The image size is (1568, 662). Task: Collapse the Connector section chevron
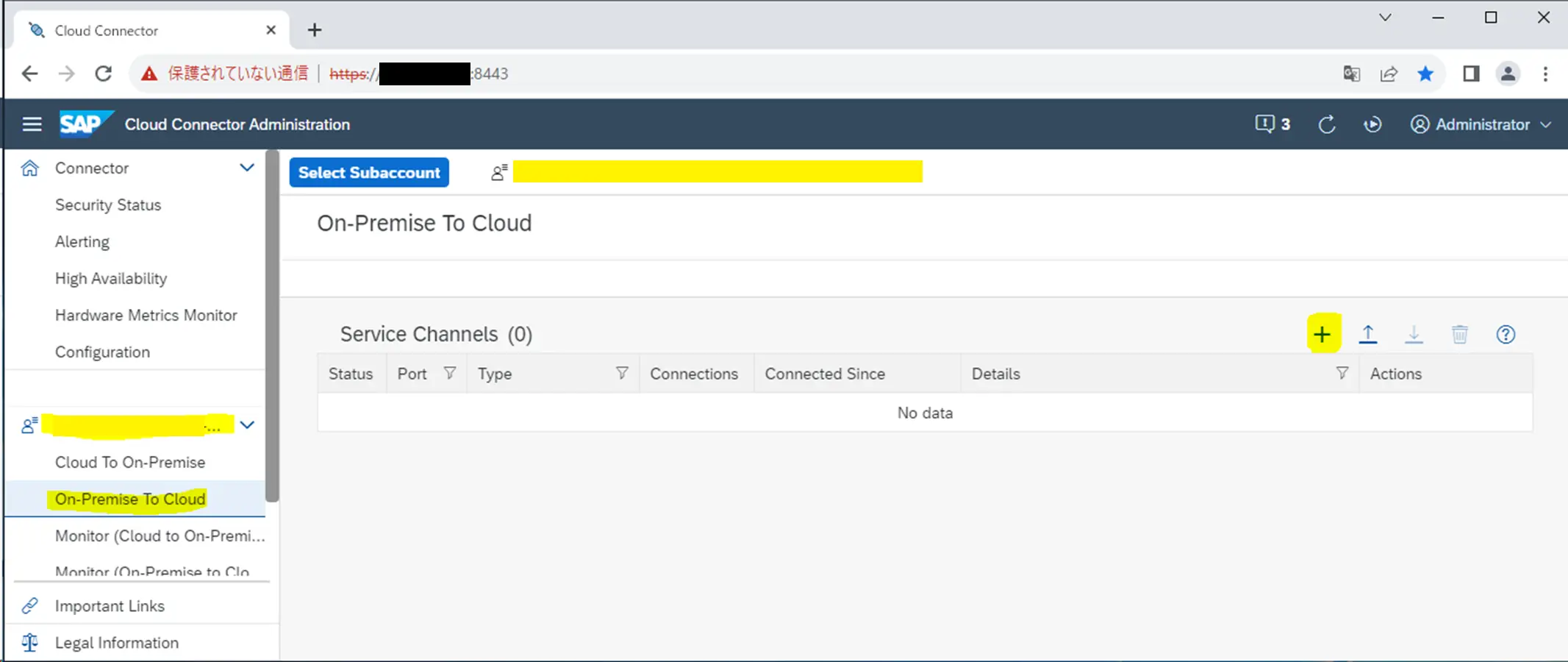pos(247,168)
